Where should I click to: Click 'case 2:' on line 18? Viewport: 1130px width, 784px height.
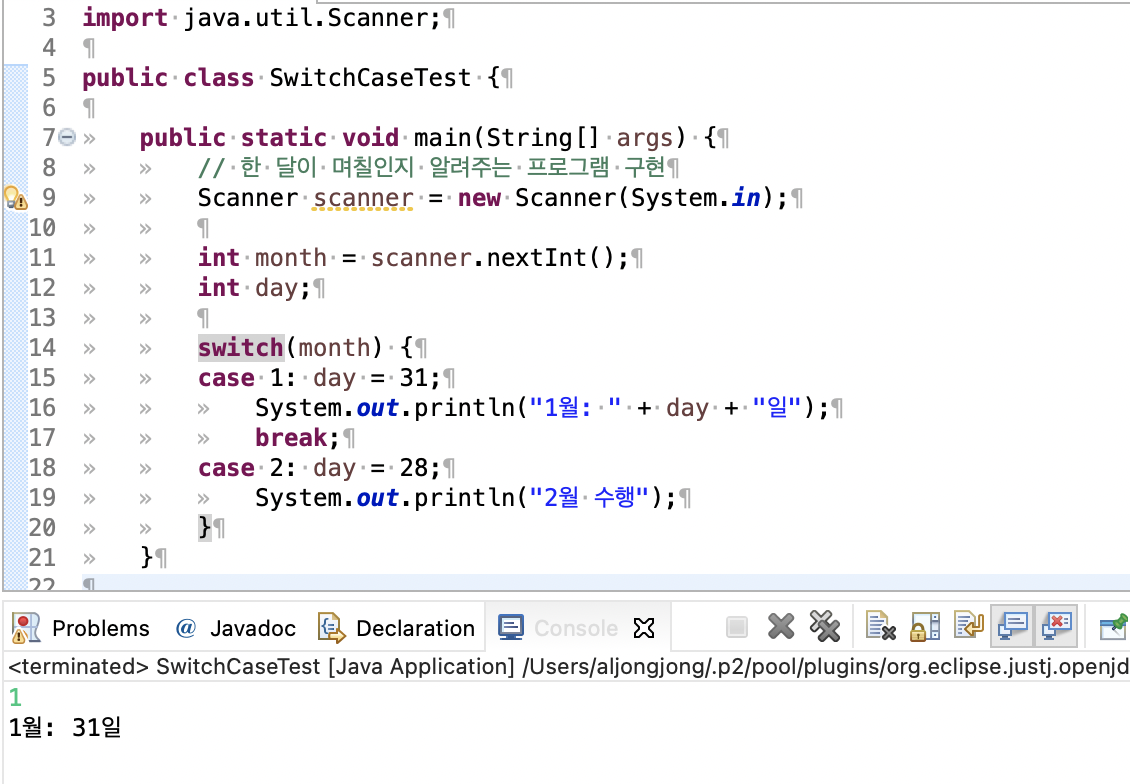[x=246, y=468]
